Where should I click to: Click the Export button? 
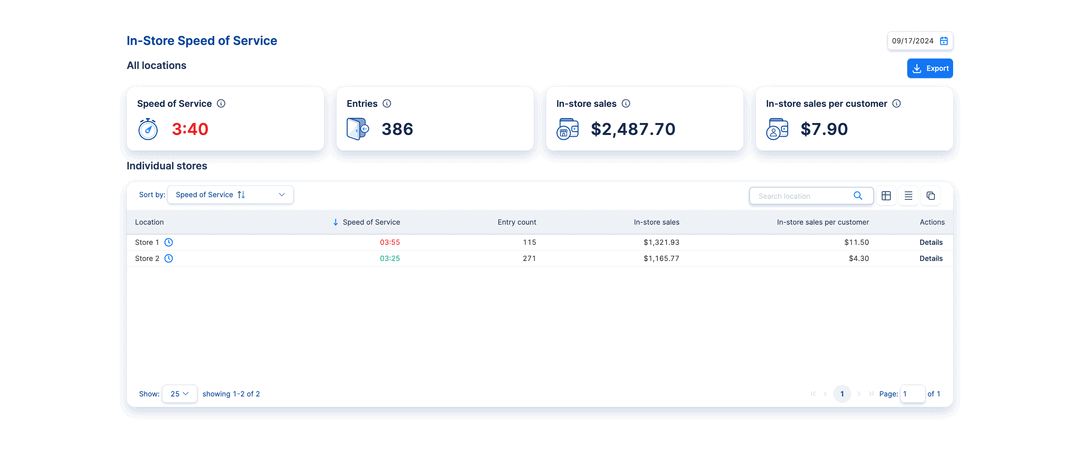pyautogui.click(x=929, y=68)
